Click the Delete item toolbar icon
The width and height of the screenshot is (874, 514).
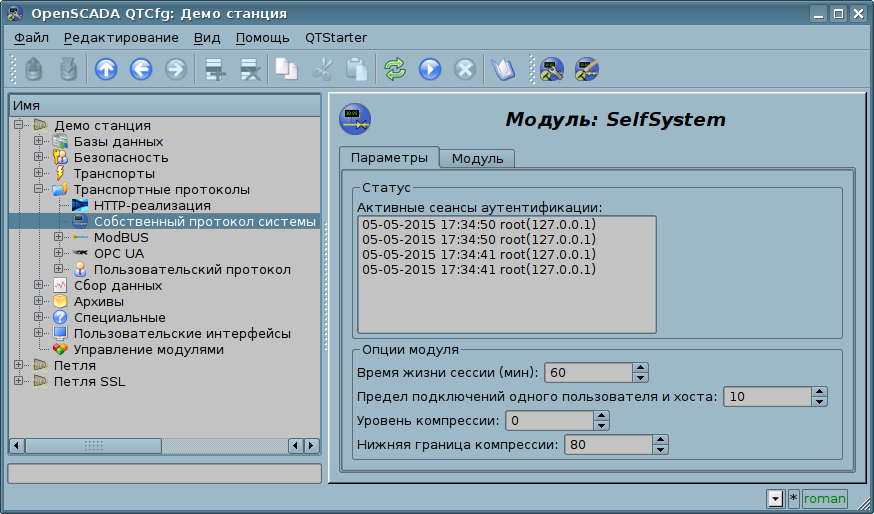point(250,70)
